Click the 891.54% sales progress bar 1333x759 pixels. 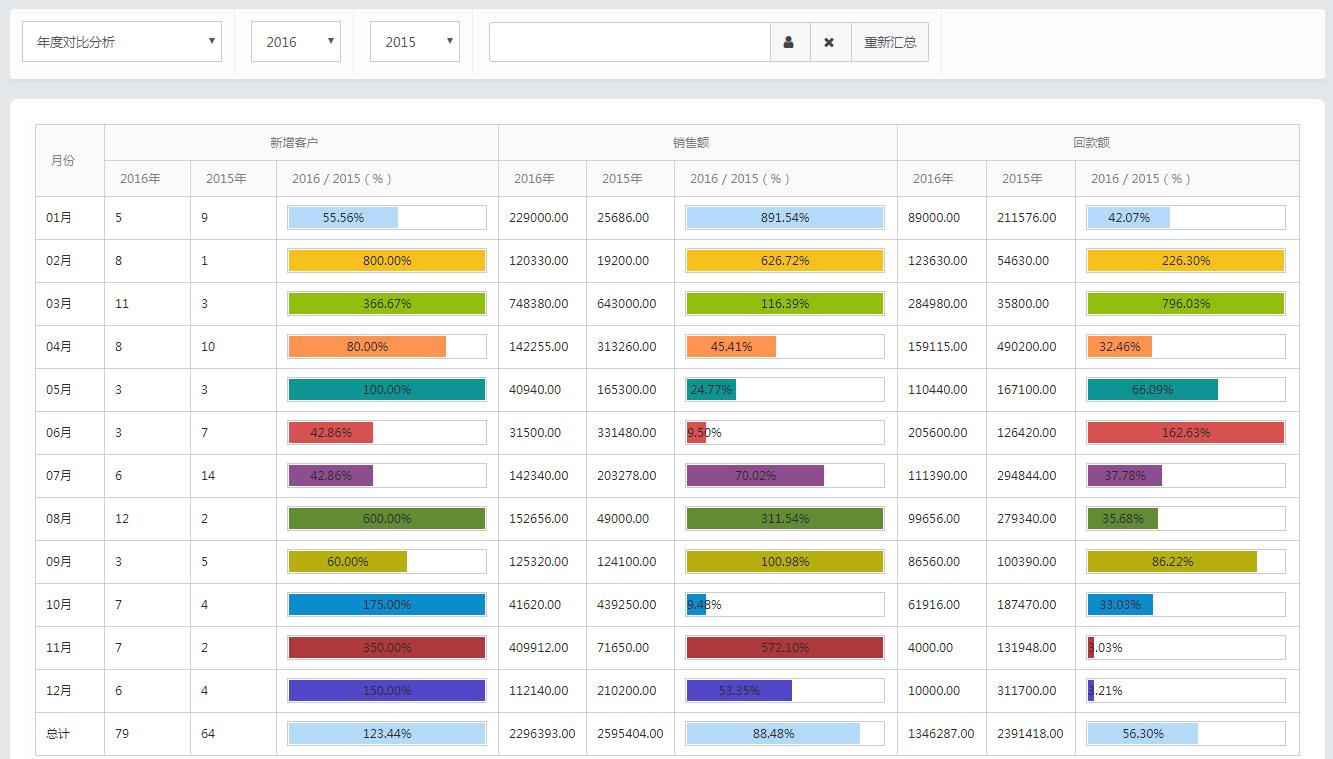click(x=784, y=218)
